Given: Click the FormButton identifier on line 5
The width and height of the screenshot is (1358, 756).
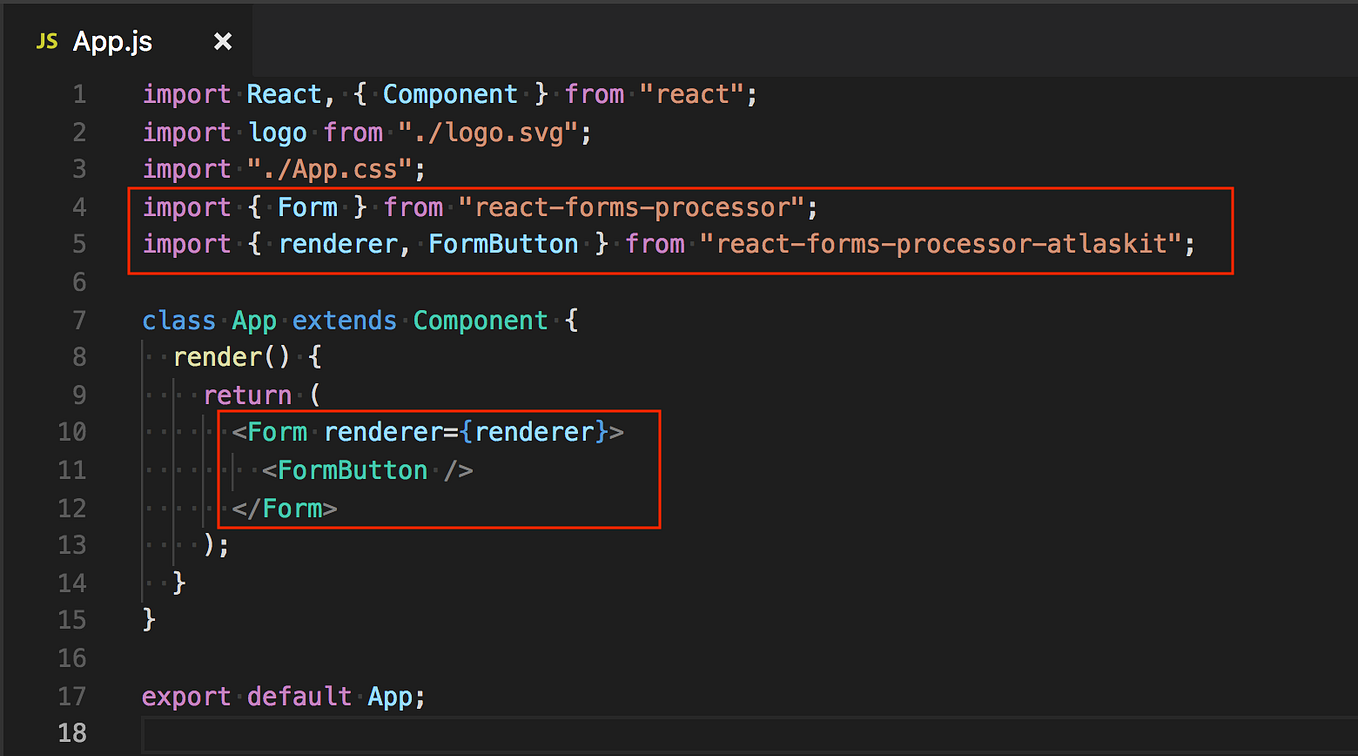Looking at the screenshot, I should click(x=503, y=243).
